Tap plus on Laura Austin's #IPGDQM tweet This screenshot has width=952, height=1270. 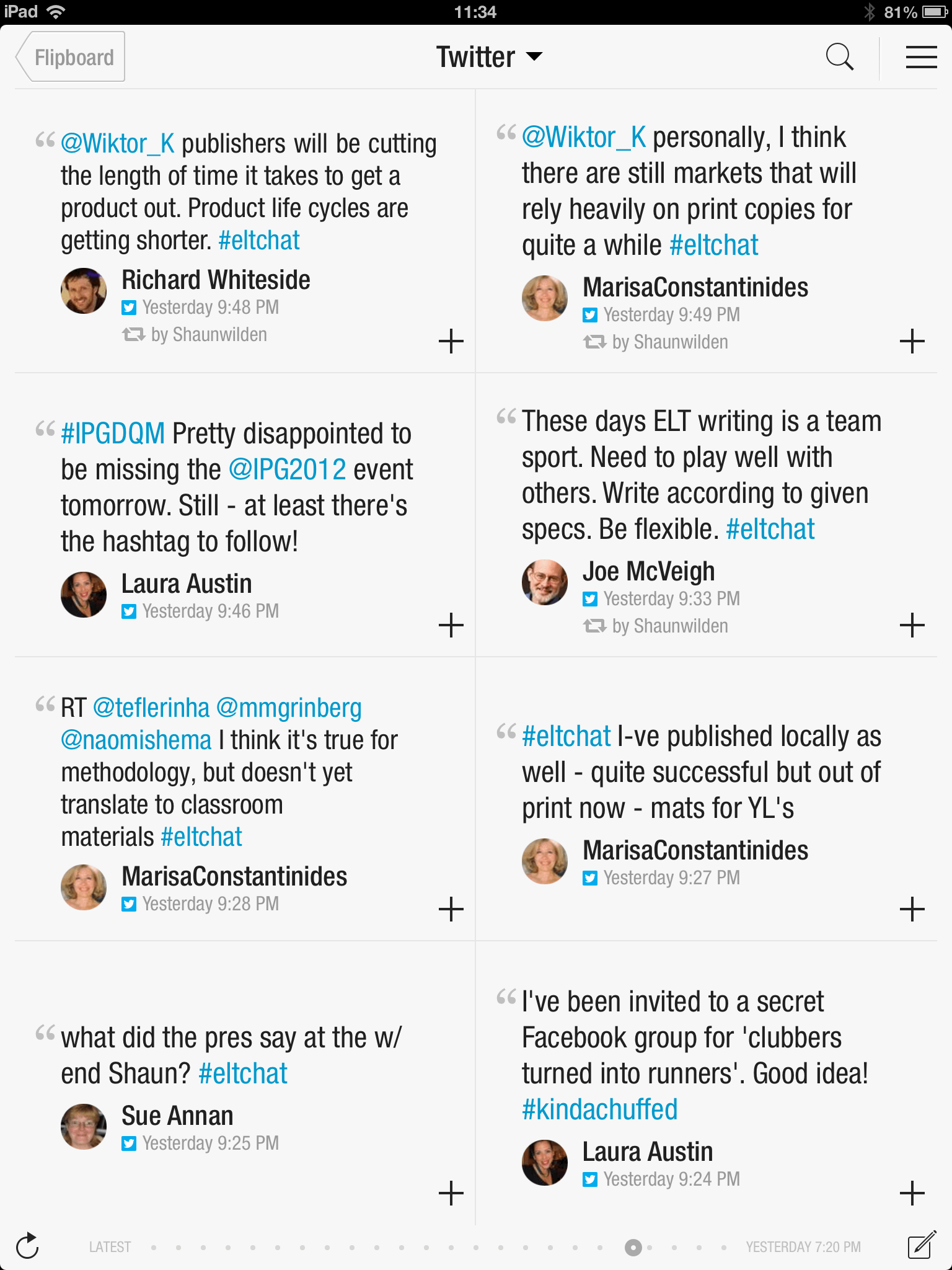pyautogui.click(x=451, y=625)
